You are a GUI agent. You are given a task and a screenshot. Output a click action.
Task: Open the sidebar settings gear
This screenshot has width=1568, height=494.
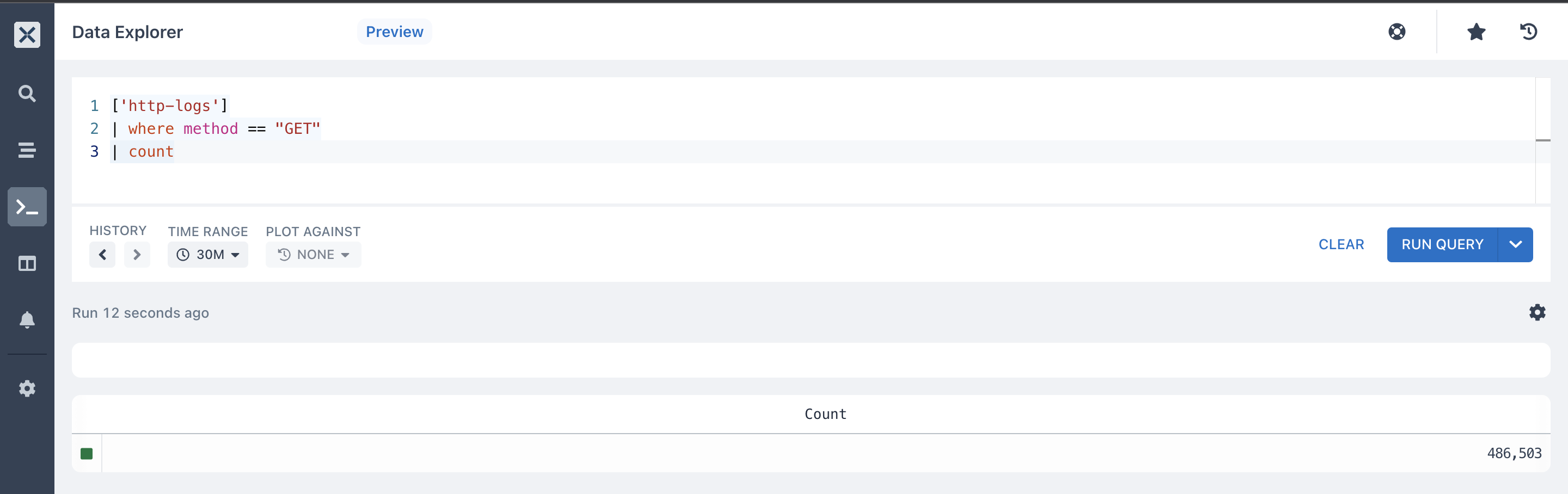pyautogui.click(x=27, y=388)
